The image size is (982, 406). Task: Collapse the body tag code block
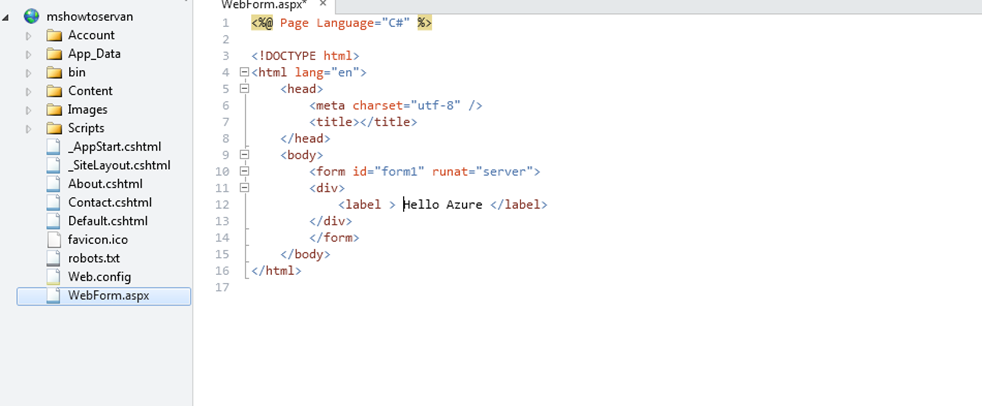[244, 154]
